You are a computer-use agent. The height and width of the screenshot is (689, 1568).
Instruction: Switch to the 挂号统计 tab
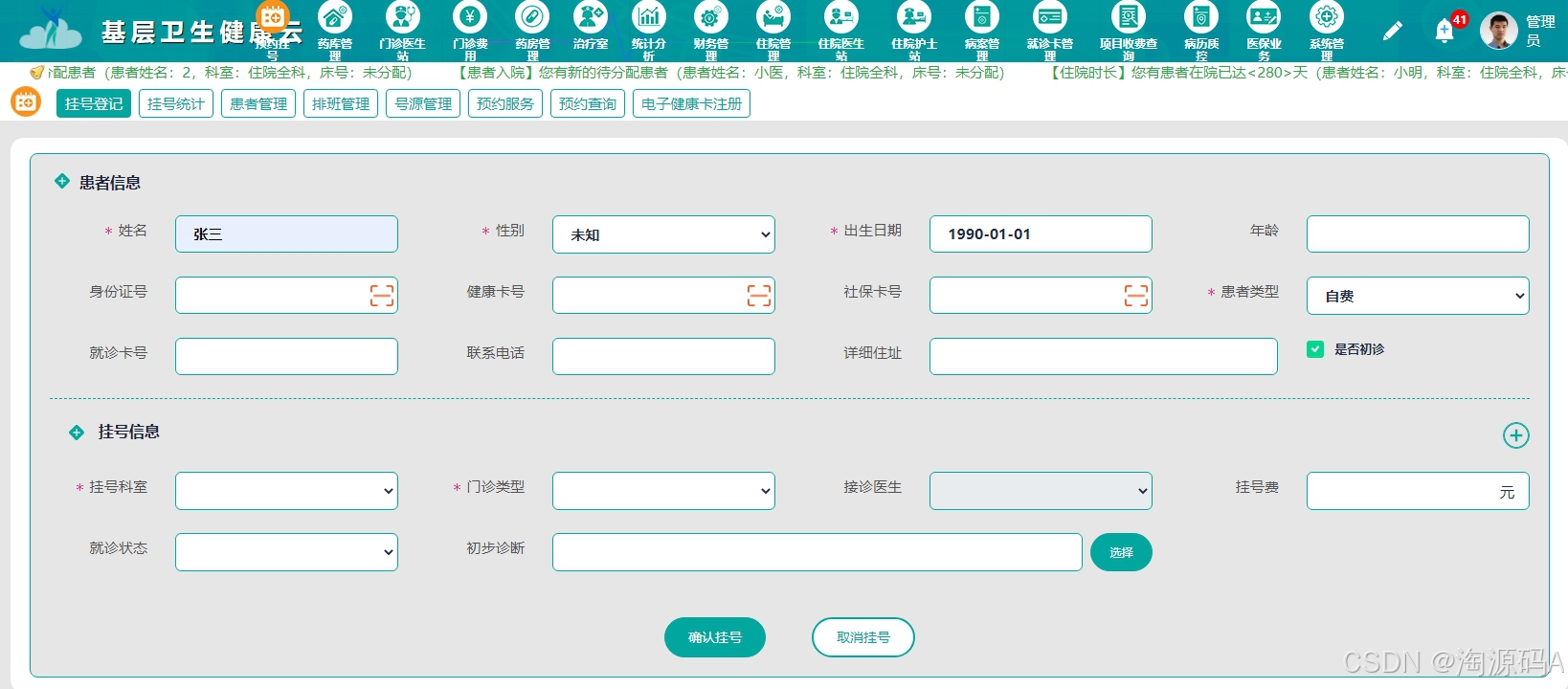[x=176, y=103]
